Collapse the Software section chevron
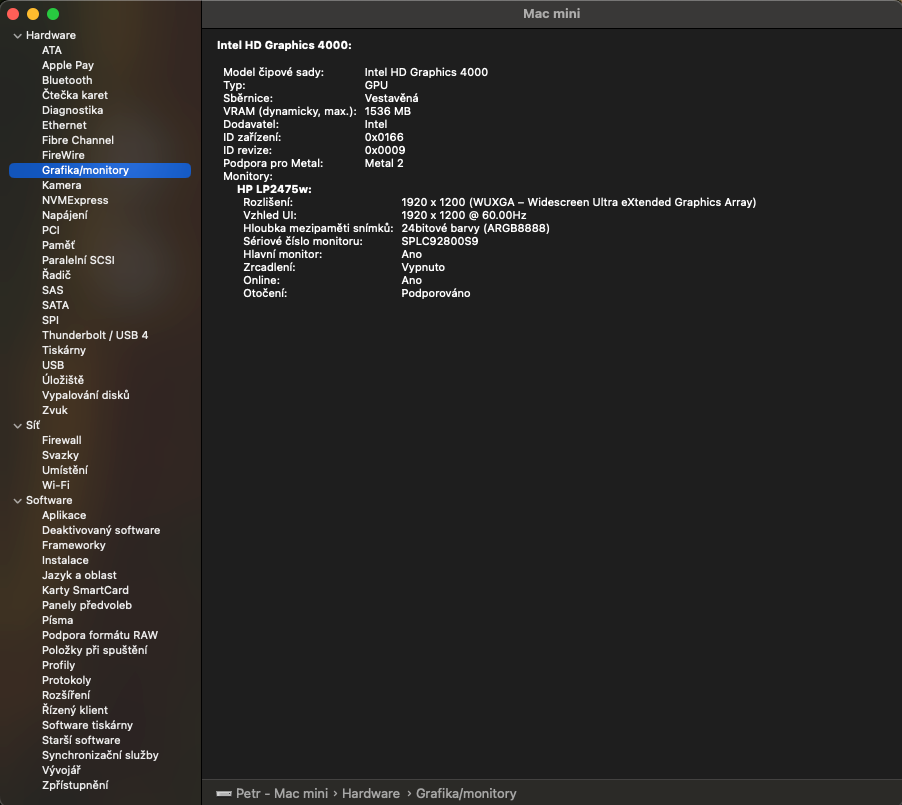902x805 pixels. click(17, 501)
